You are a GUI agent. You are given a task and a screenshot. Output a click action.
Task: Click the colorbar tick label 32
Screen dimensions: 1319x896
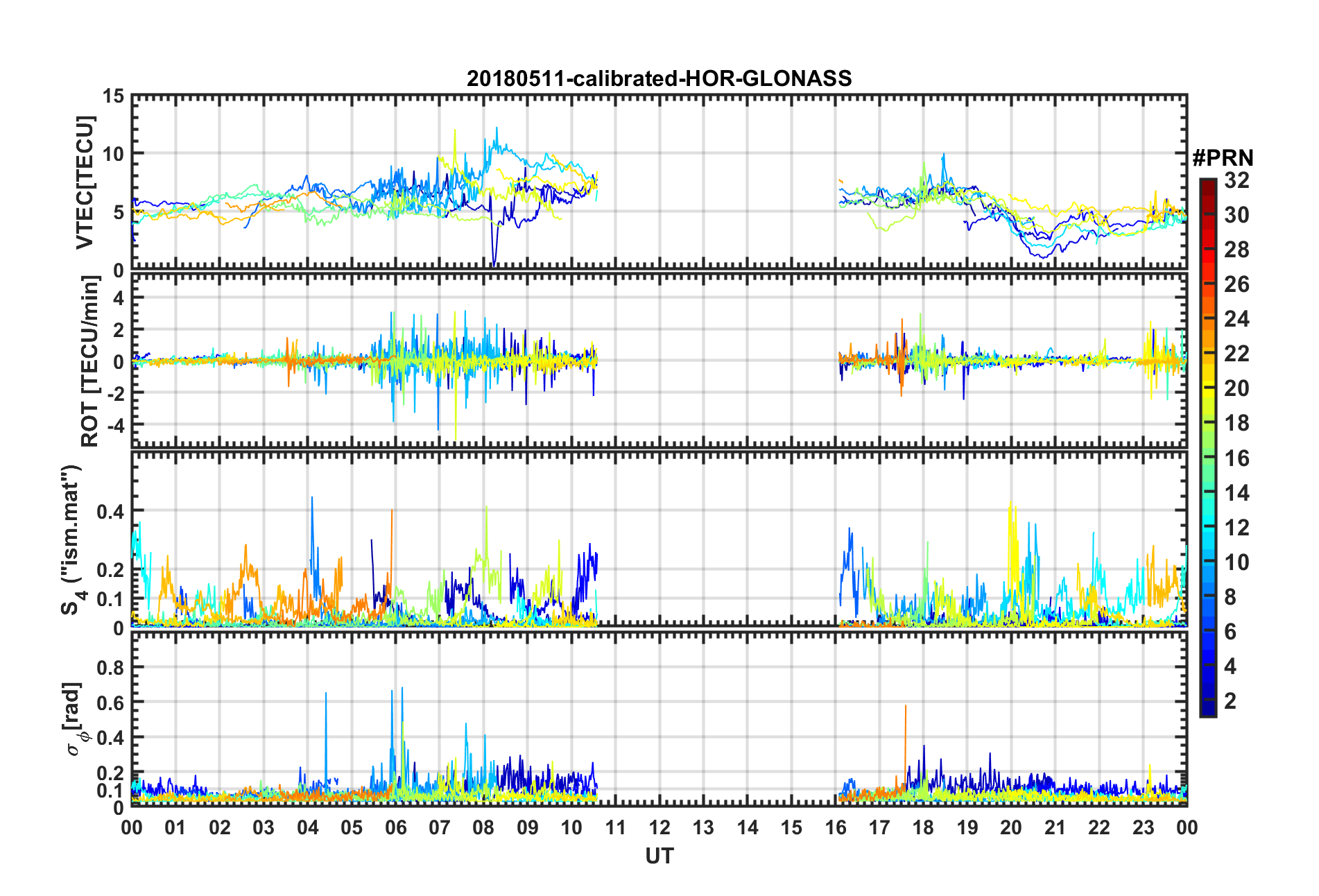click(x=1236, y=180)
